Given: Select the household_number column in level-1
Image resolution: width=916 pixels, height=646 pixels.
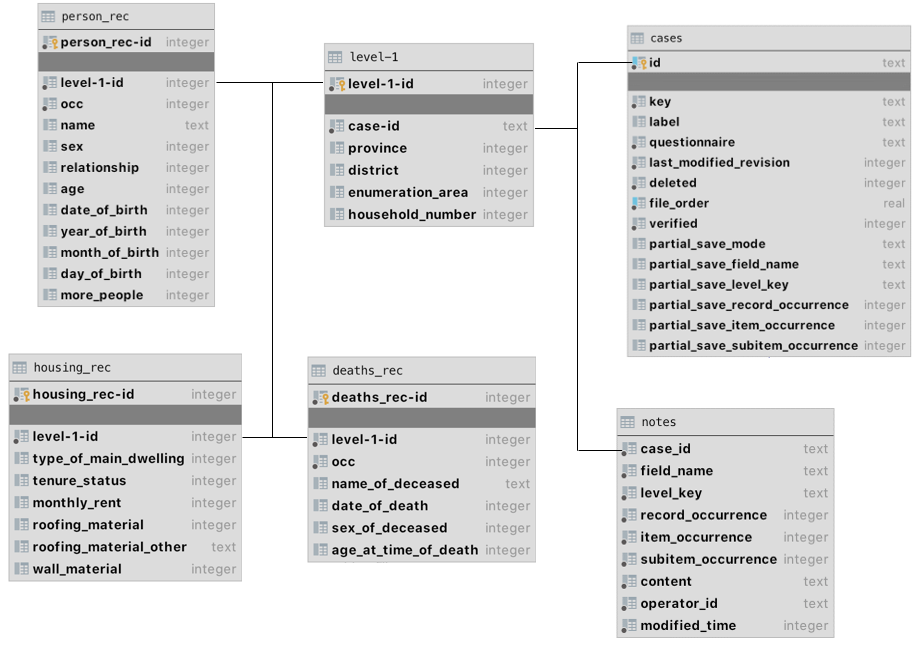Looking at the screenshot, I should (411, 214).
